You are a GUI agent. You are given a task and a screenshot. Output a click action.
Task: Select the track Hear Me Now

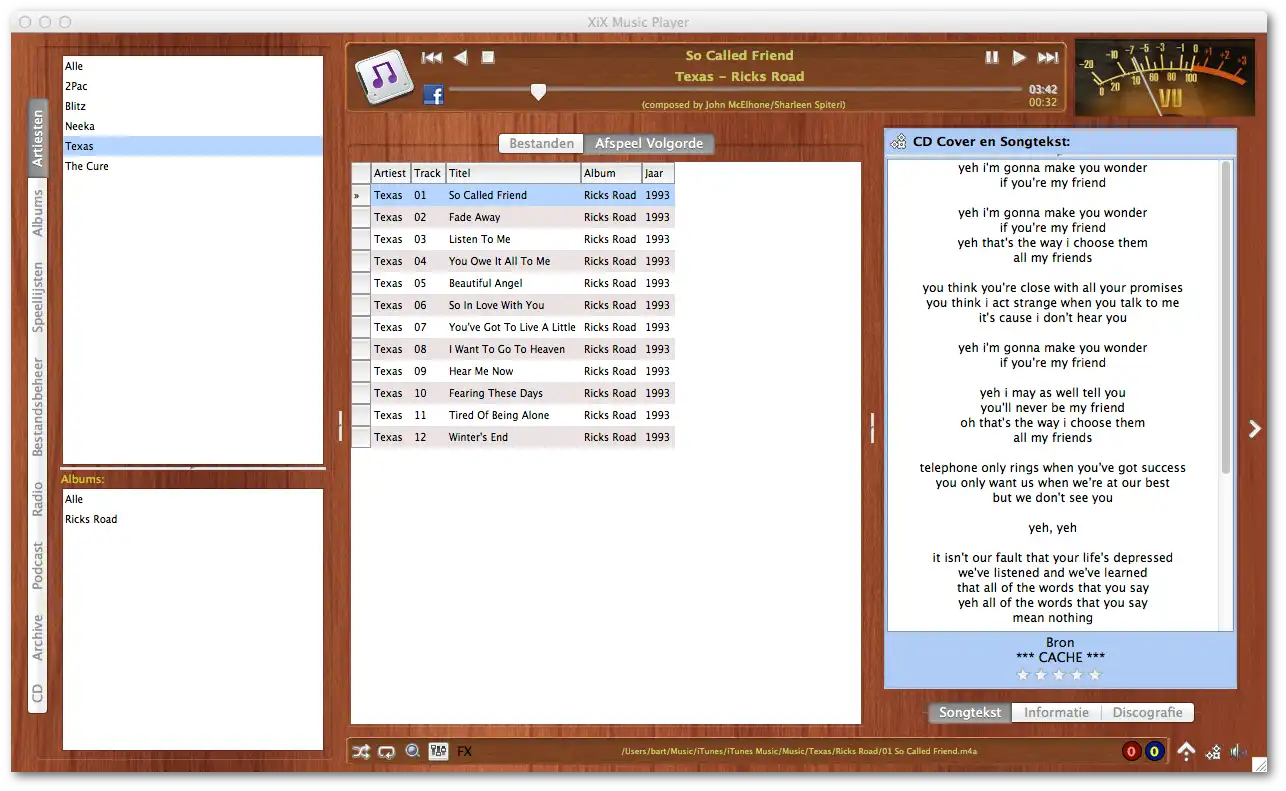click(x=513, y=371)
